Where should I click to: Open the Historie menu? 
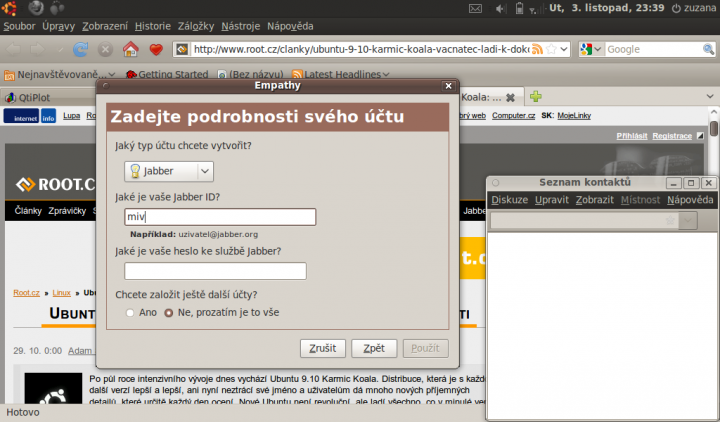pyautogui.click(x=153, y=26)
